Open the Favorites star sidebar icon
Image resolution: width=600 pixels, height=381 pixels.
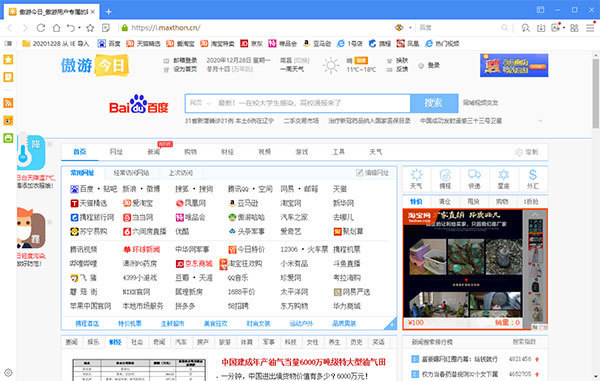pos(8,59)
